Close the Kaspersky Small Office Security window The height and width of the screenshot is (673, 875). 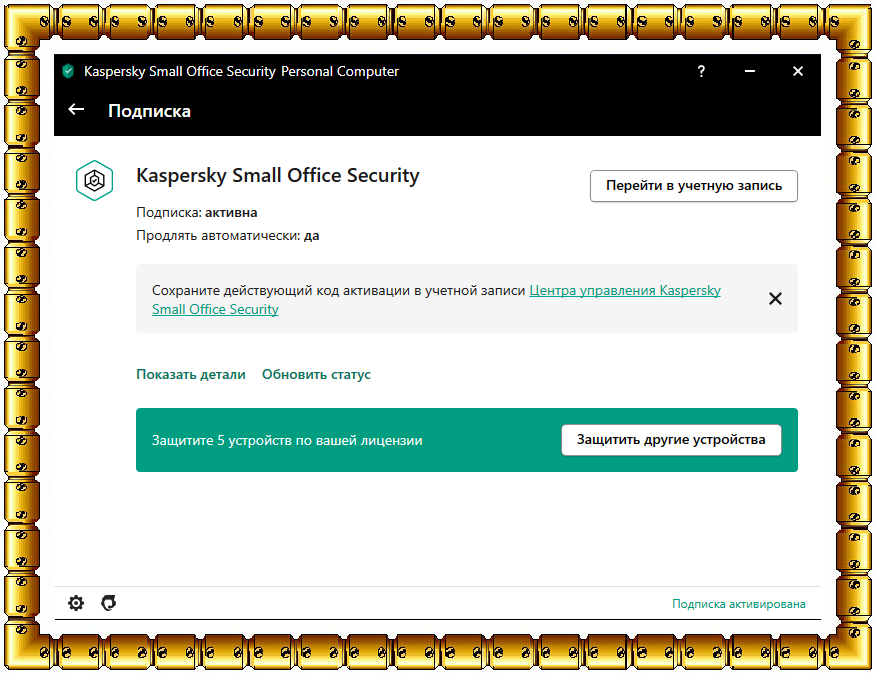798,71
